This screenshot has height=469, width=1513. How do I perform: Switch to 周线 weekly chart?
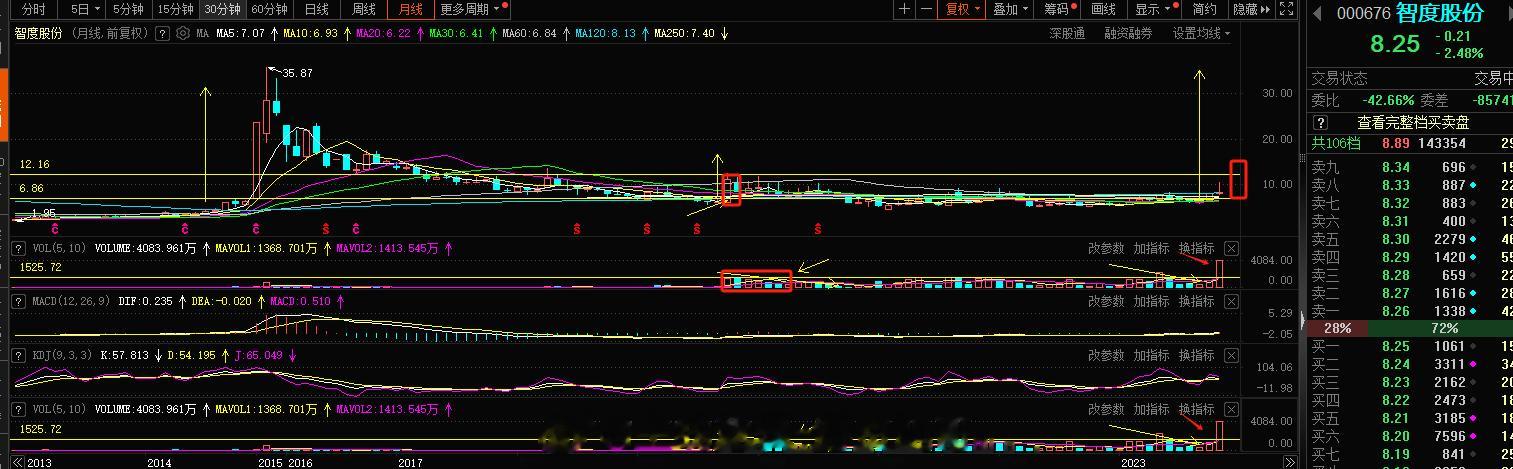click(x=364, y=9)
